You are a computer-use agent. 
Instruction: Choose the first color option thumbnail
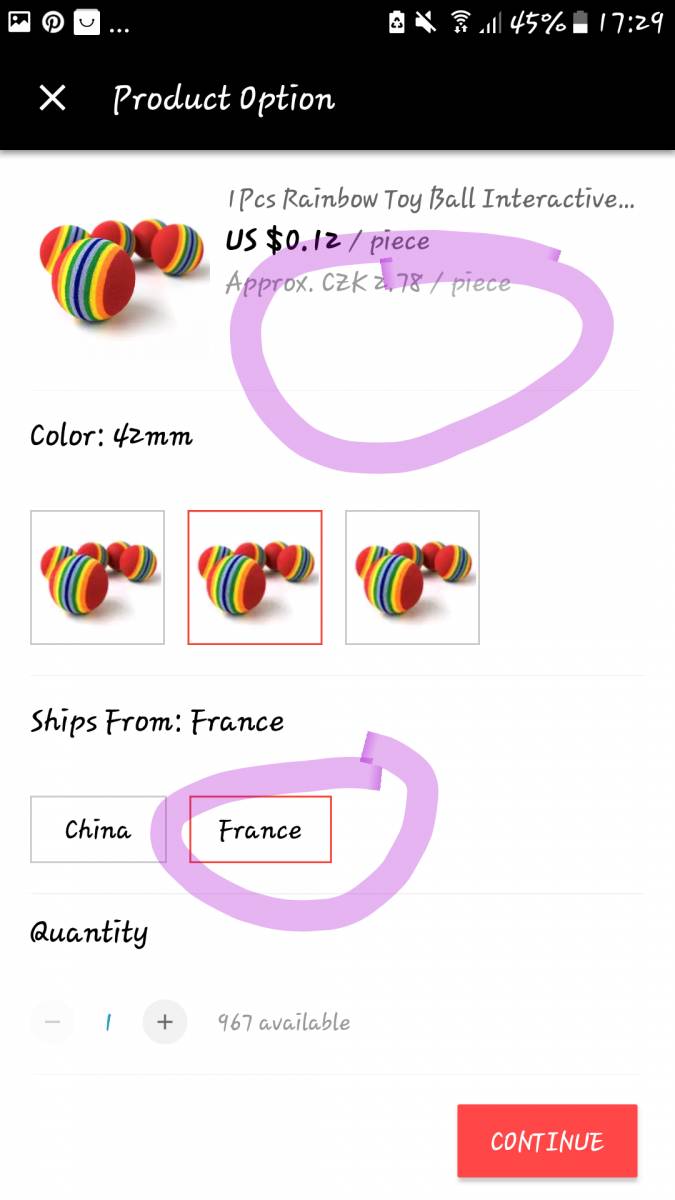(x=97, y=577)
